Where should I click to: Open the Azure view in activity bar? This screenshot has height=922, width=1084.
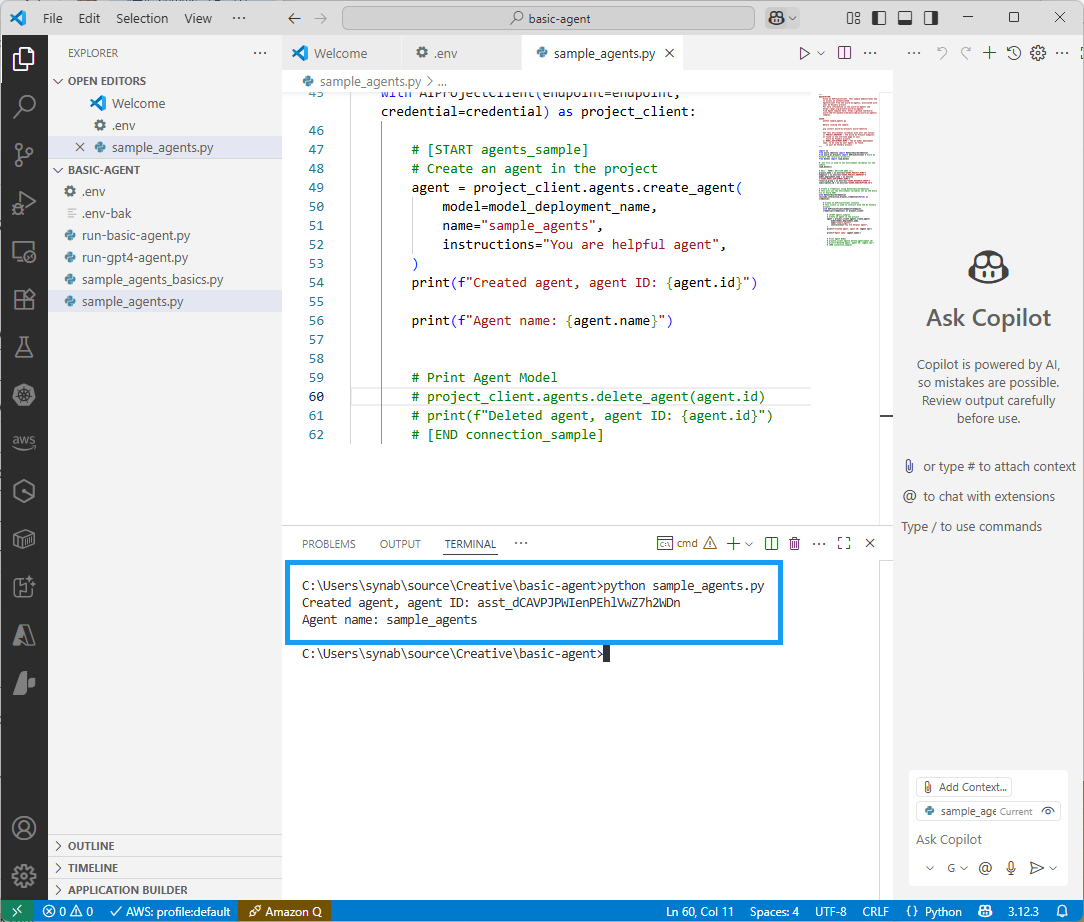[x=24, y=634]
